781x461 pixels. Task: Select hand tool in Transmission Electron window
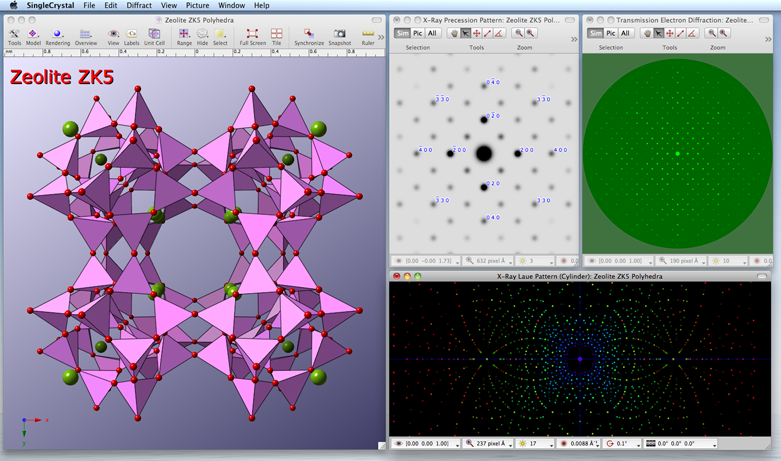pos(647,33)
